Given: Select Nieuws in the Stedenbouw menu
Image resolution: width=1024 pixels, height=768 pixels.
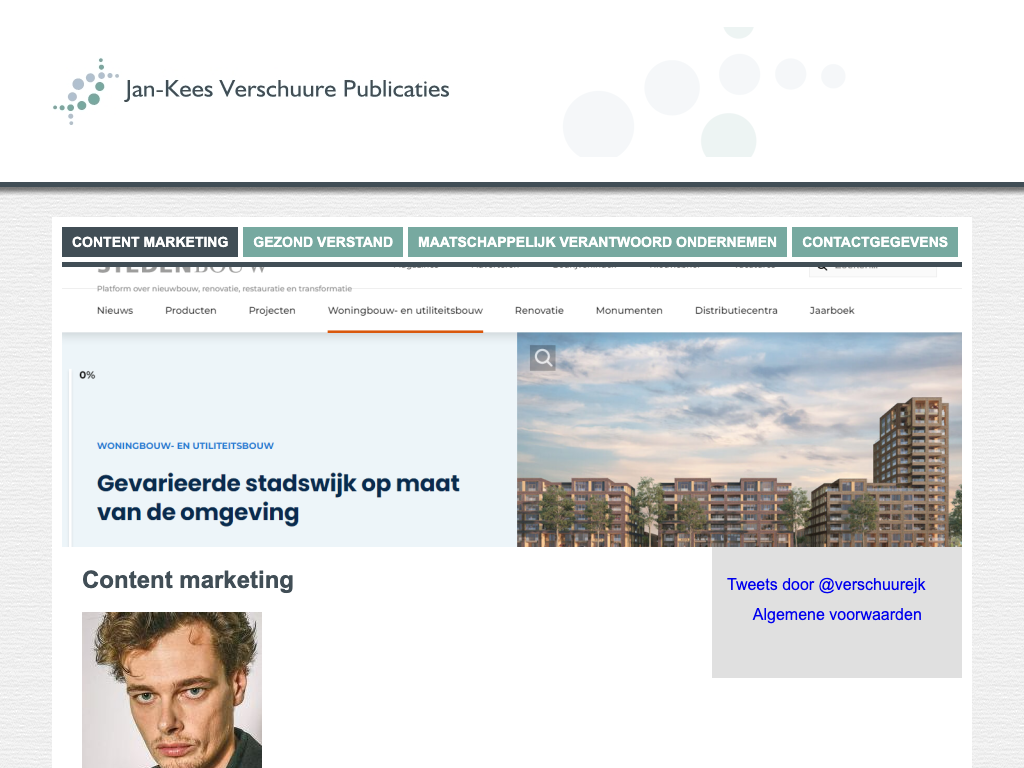Looking at the screenshot, I should click(115, 311).
